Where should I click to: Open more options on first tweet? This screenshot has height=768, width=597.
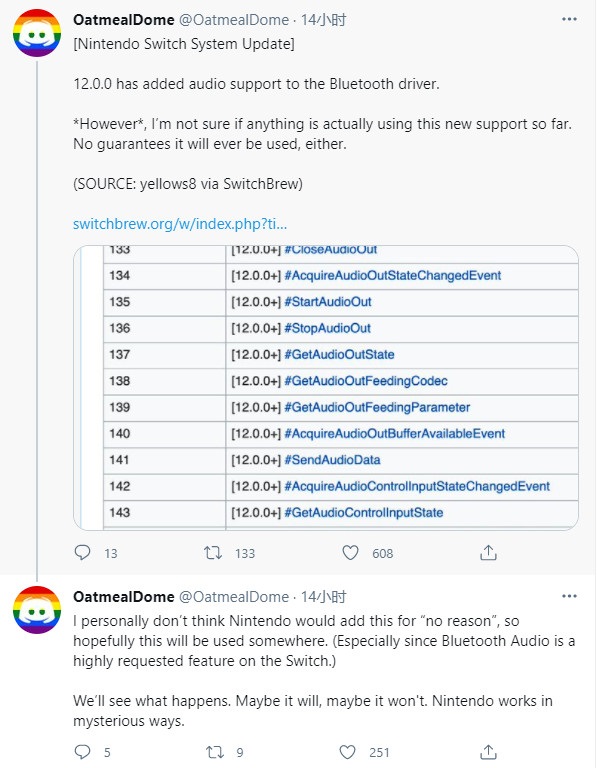pyautogui.click(x=569, y=19)
